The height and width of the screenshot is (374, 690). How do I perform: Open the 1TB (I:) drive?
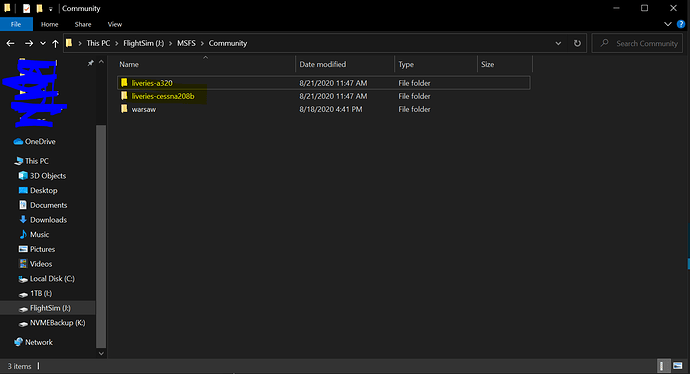click(36, 293)
